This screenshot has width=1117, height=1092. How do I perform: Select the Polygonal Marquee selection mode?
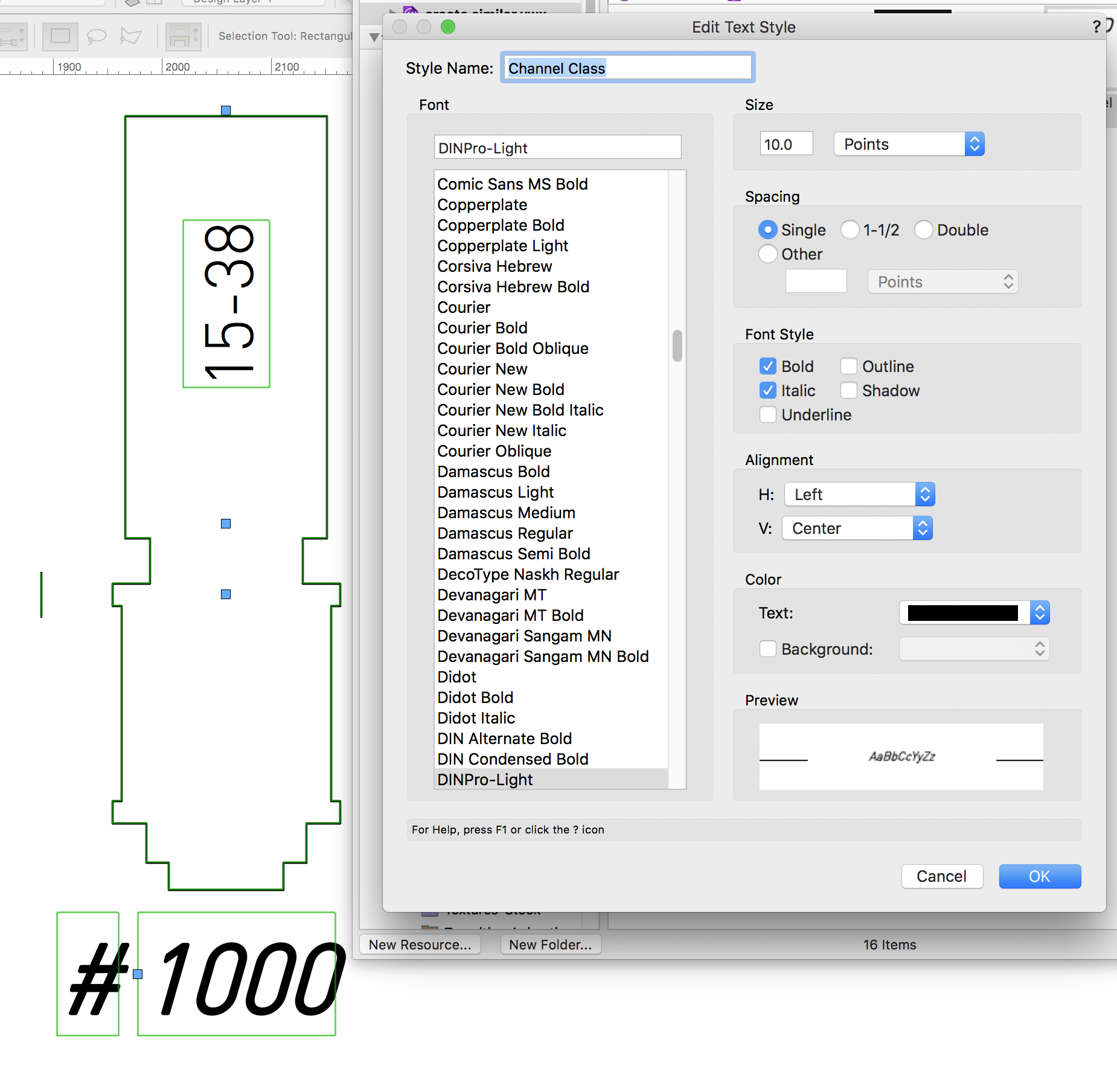[x=130, y=36]
